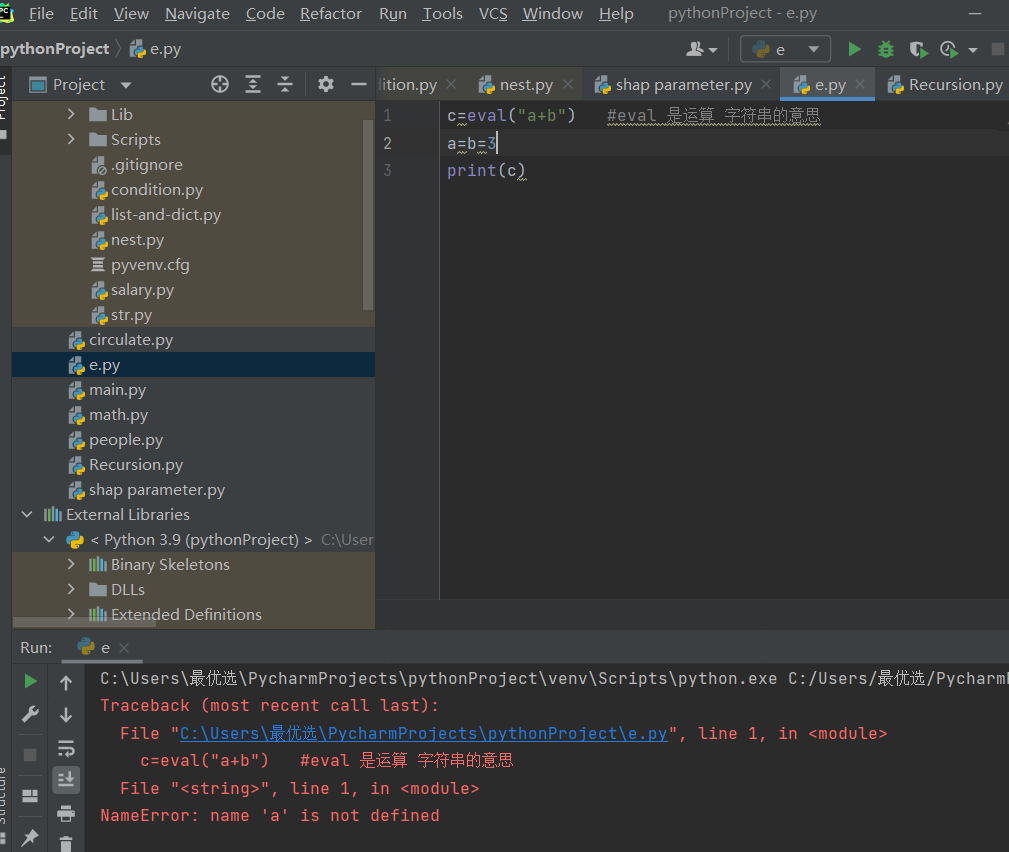Collapse the Python 3.9 interpreter node
Viewport: 1009px width, 852px height.
pyautogui.click(x=49, y=539)
